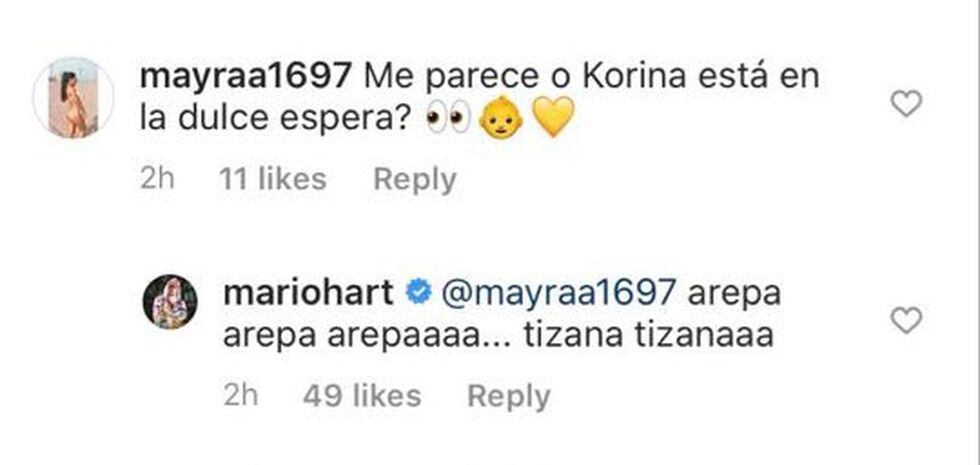Open mariohart's profile picture
This screenshot has height=465, width=980.
[x=170, y=302]
